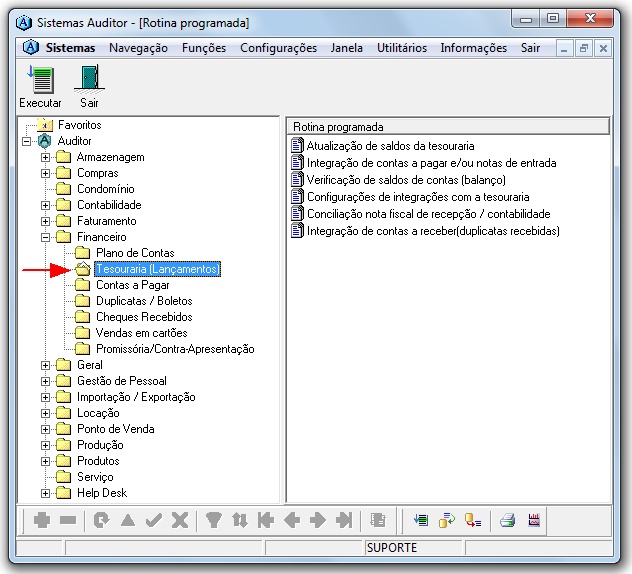Viewport: 632px width, 574px height.
Task: Expand the Faturamento folder
Action: click(x=46, y=221)
